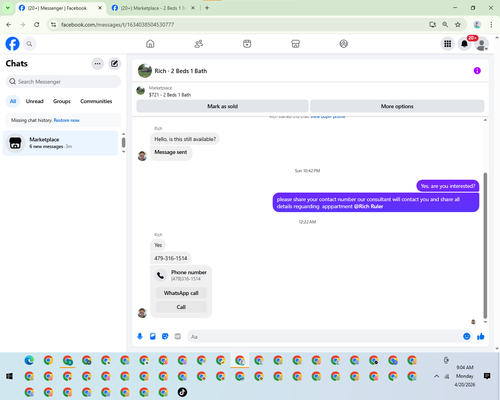Screen dimensions: 500x400
Task: Click the 479-316-1514 message bubble
Action: click(171, 258)
